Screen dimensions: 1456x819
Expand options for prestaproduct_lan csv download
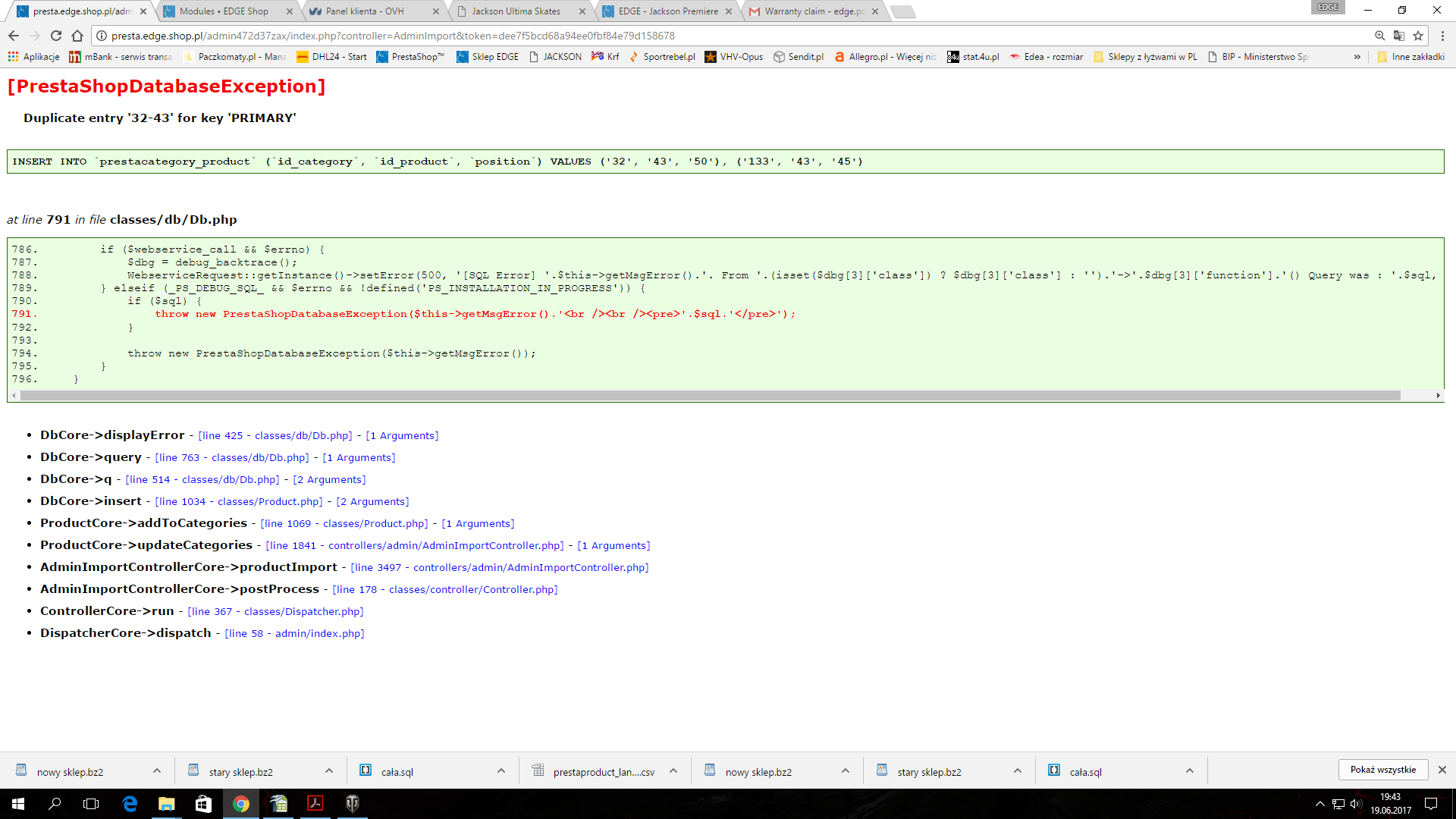point(673,771)
